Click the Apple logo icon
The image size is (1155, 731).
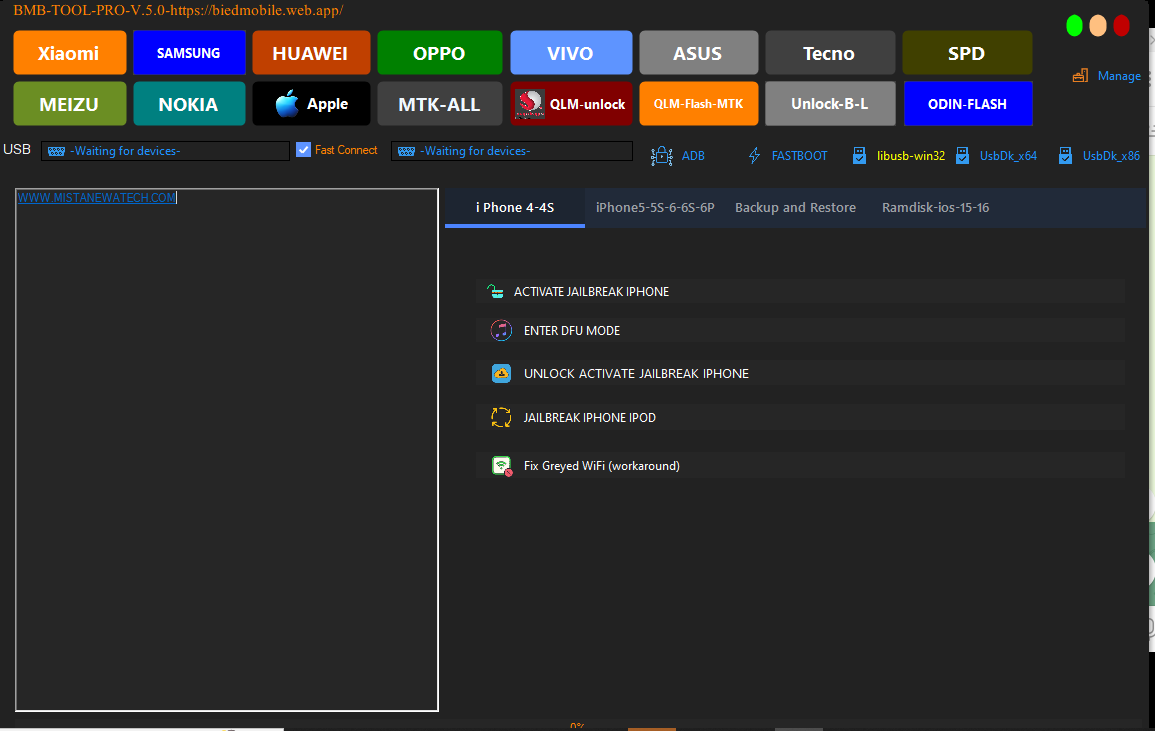(x=287, y=104)
